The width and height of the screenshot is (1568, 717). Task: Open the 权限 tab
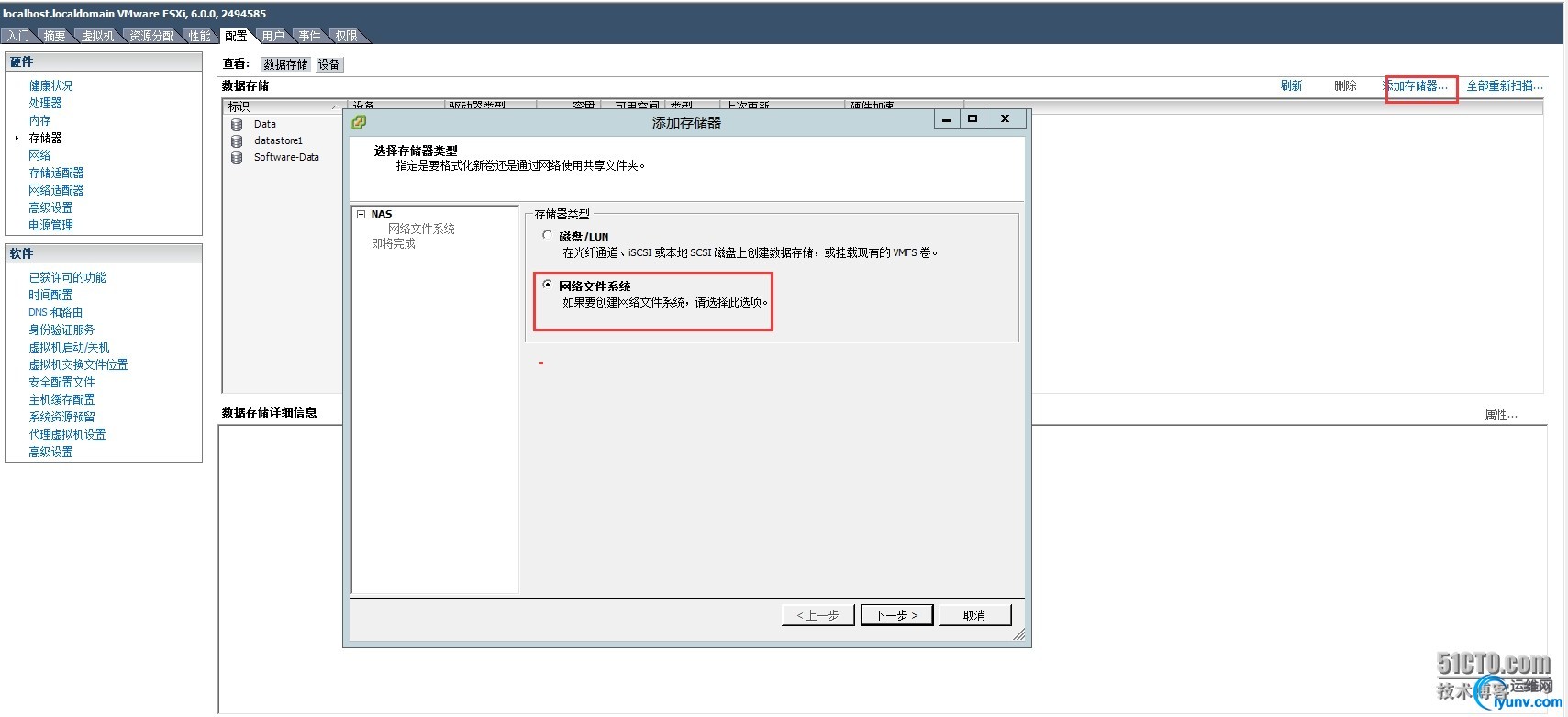(346, 36)
